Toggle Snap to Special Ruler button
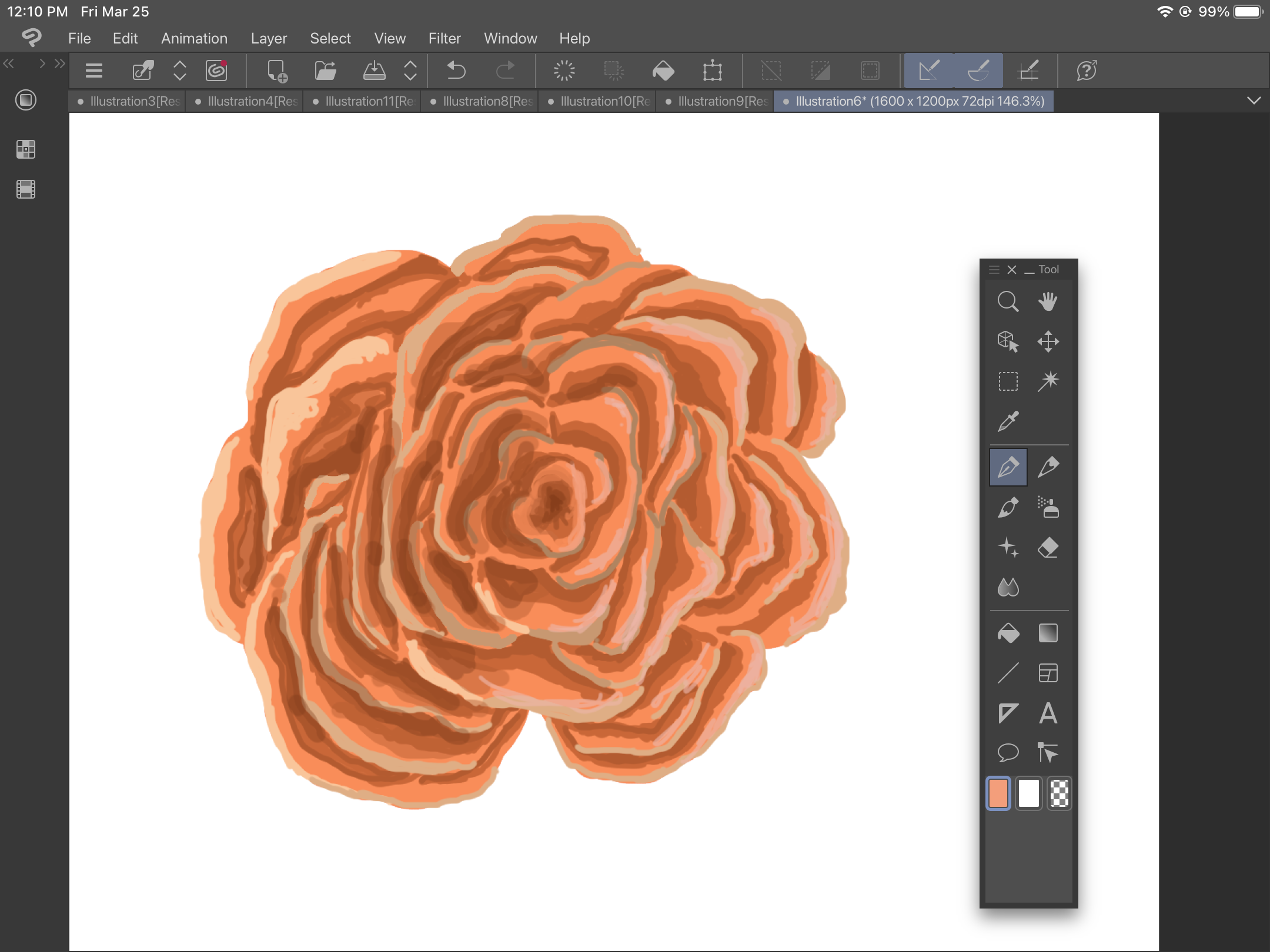1270x952 pixels. click(x=978, y=71)
